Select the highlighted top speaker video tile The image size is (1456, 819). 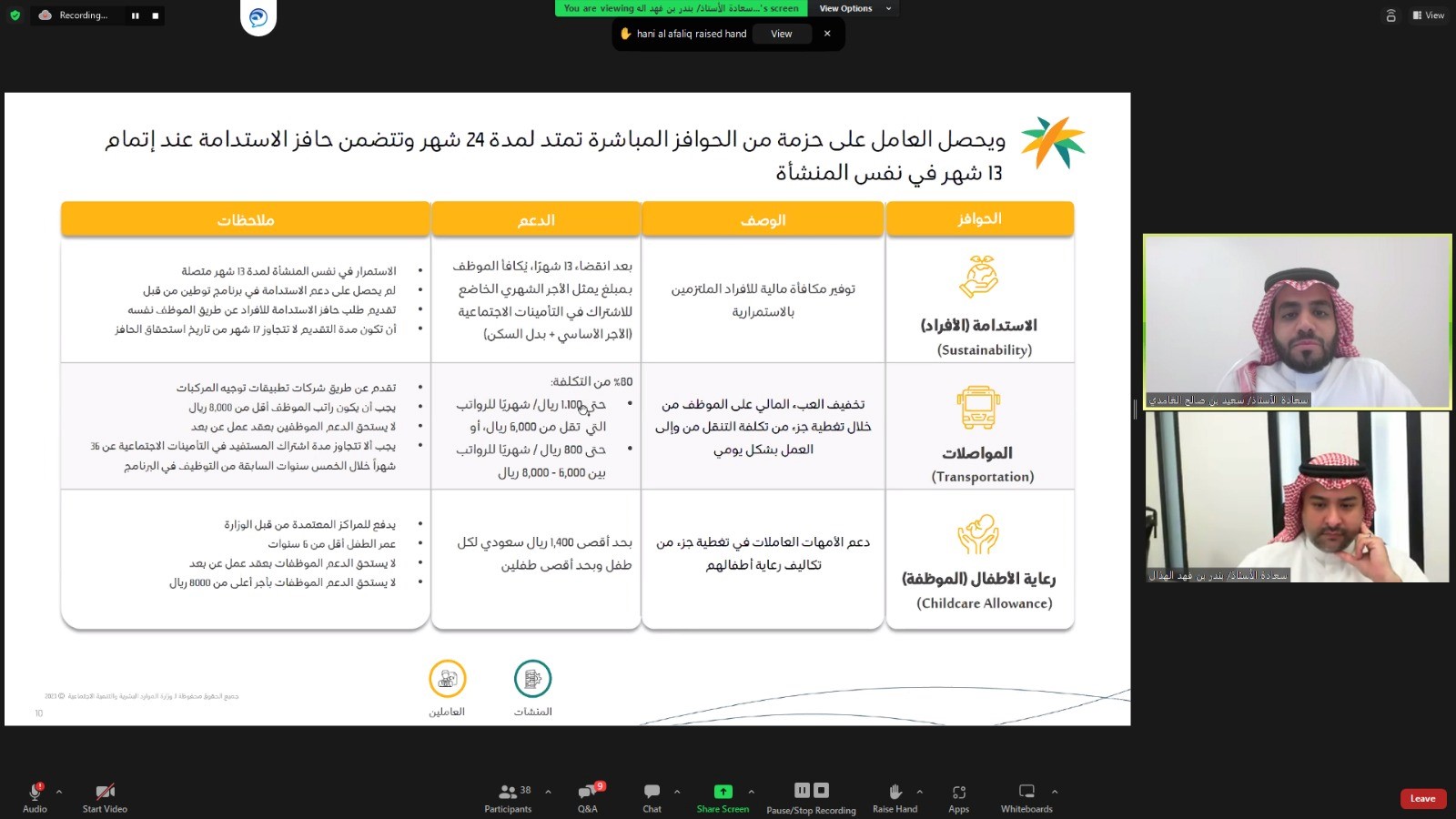point(1297,321)
